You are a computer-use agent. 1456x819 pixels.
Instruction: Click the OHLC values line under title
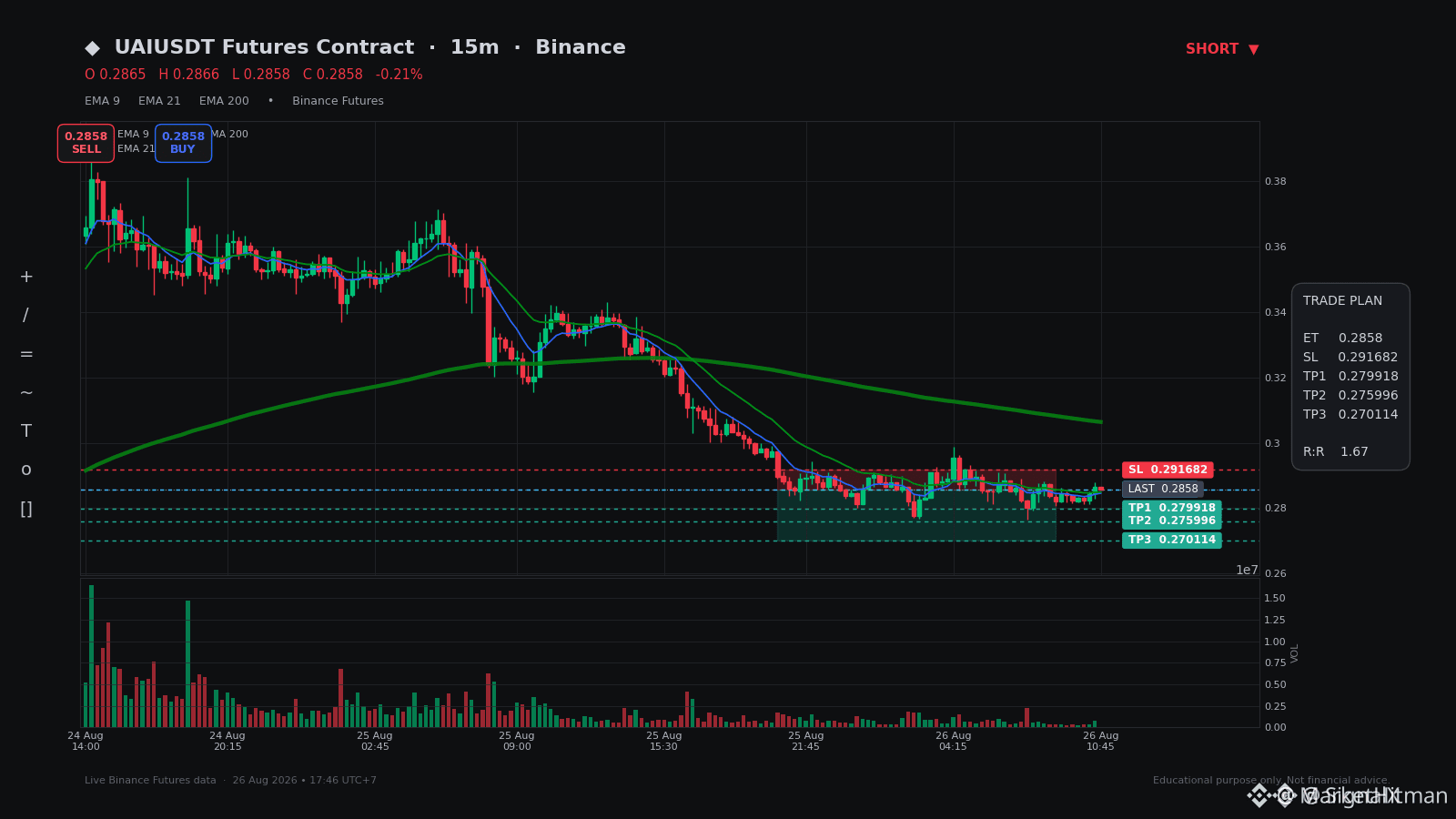pos(254,75)
